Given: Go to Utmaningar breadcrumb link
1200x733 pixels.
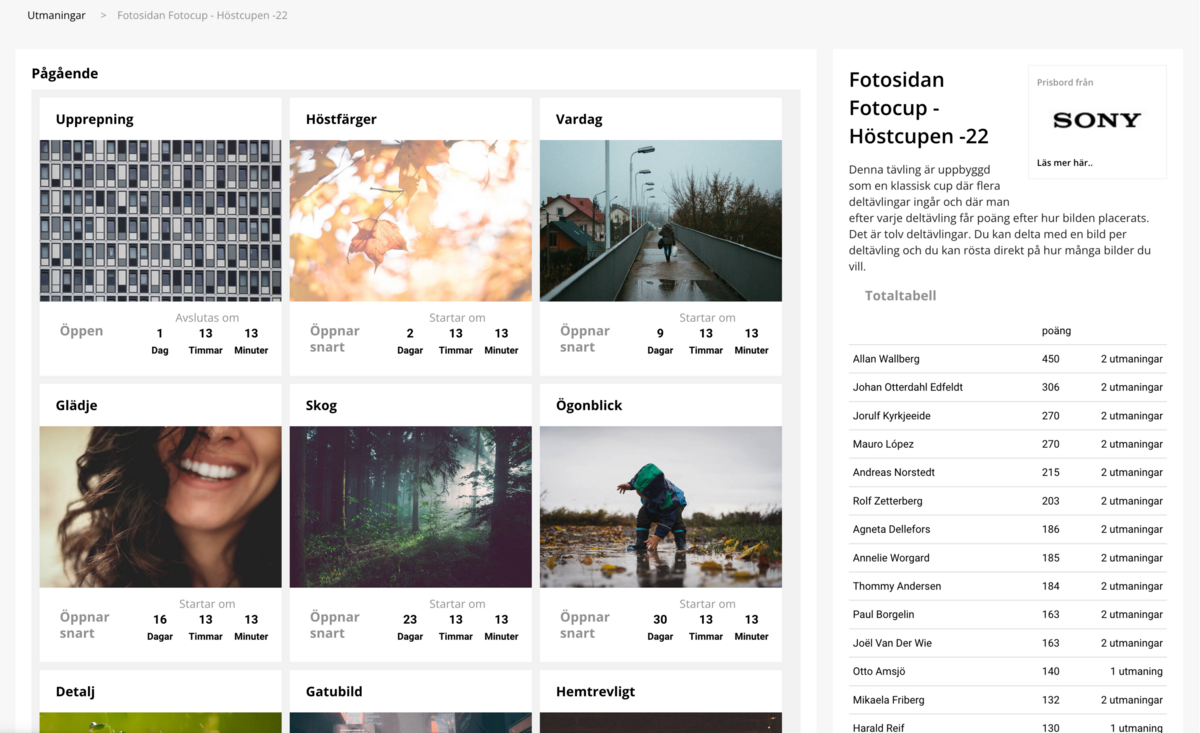Looking at the screenshot, I should pos(56,16).
